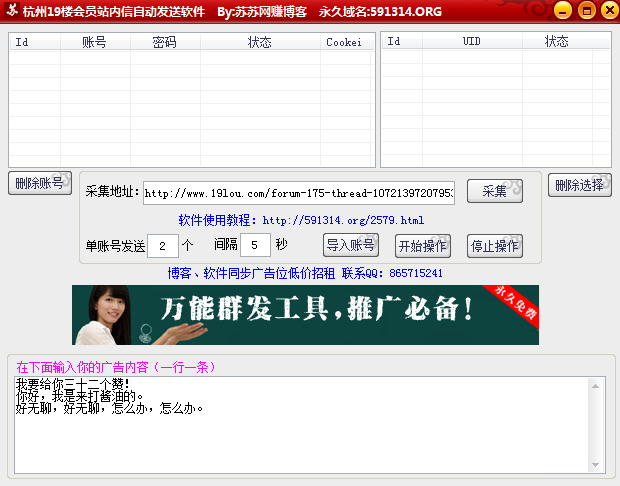Open the tutorial link 591314.org/2579.html
The image size is (620, 486).
343,220
